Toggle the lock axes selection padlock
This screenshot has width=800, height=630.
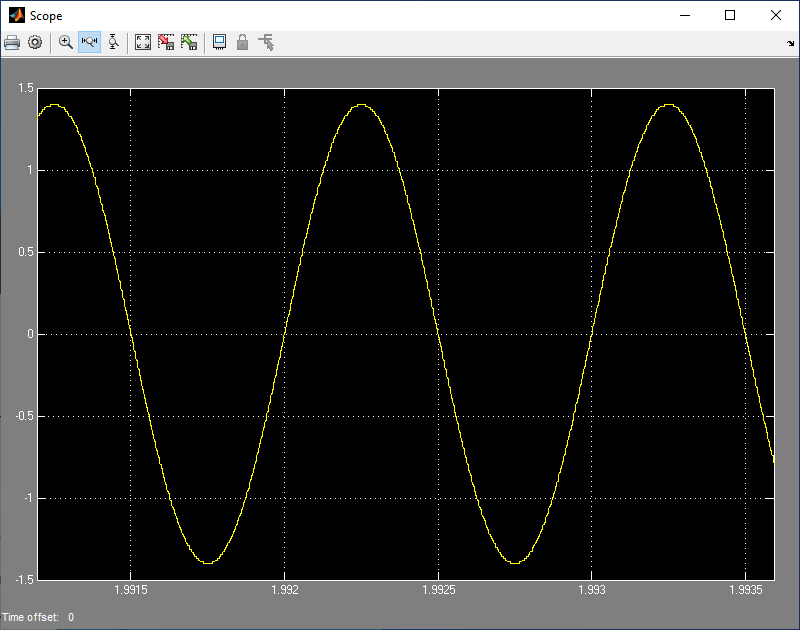[x=242, y=43]
